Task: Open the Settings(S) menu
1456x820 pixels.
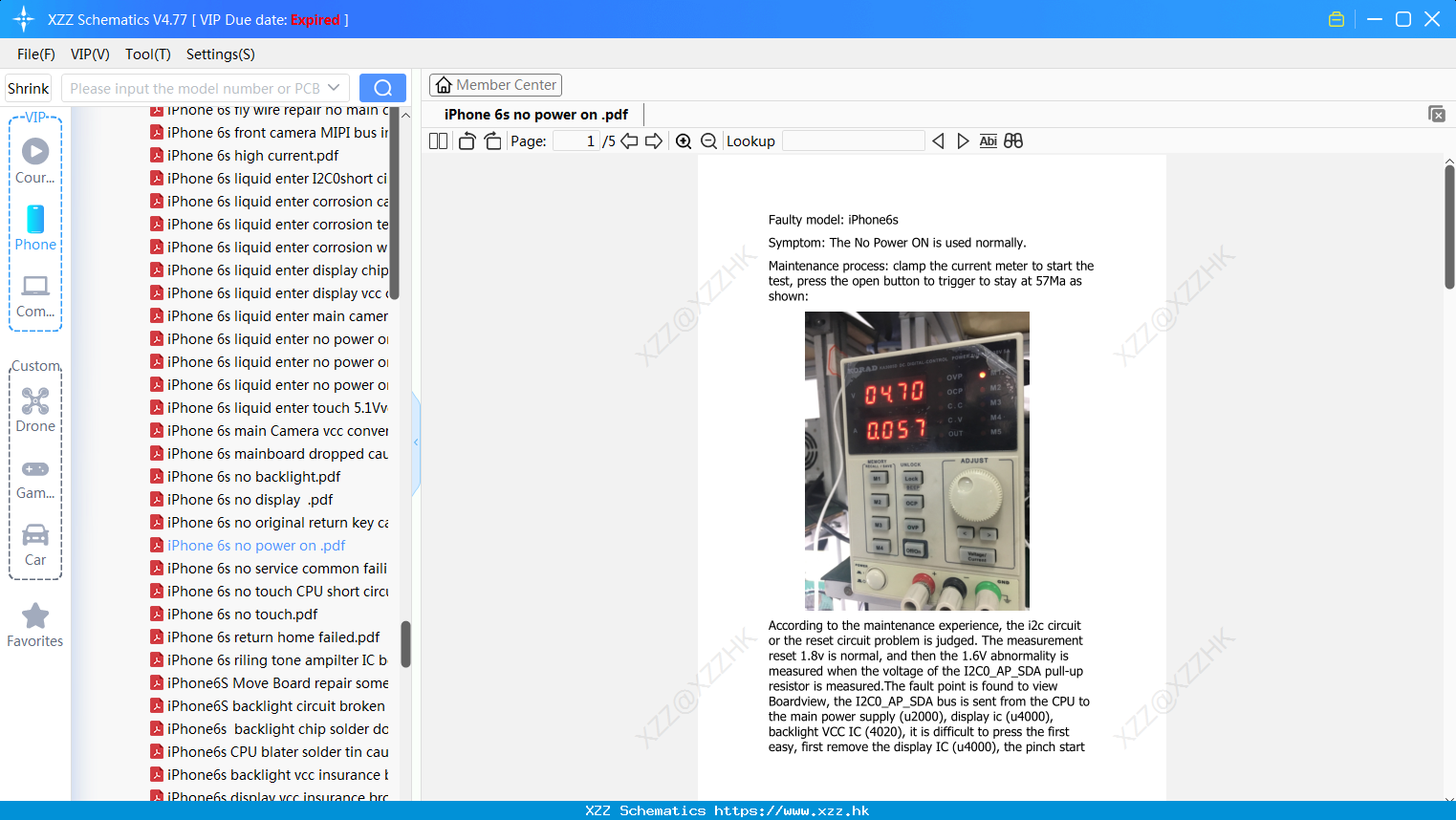Action: pos(221,54)
